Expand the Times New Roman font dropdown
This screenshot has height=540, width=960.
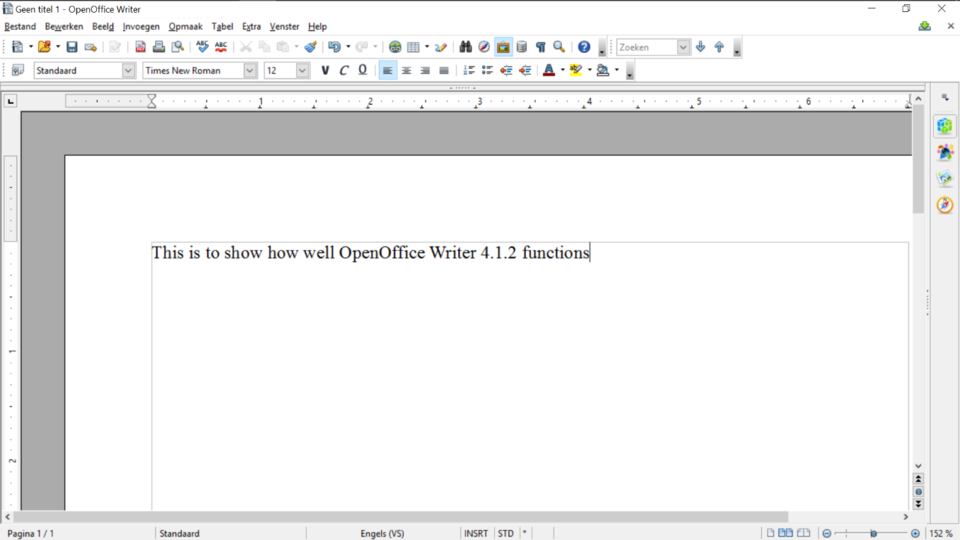pyautogui.click(x=250, y=70)
